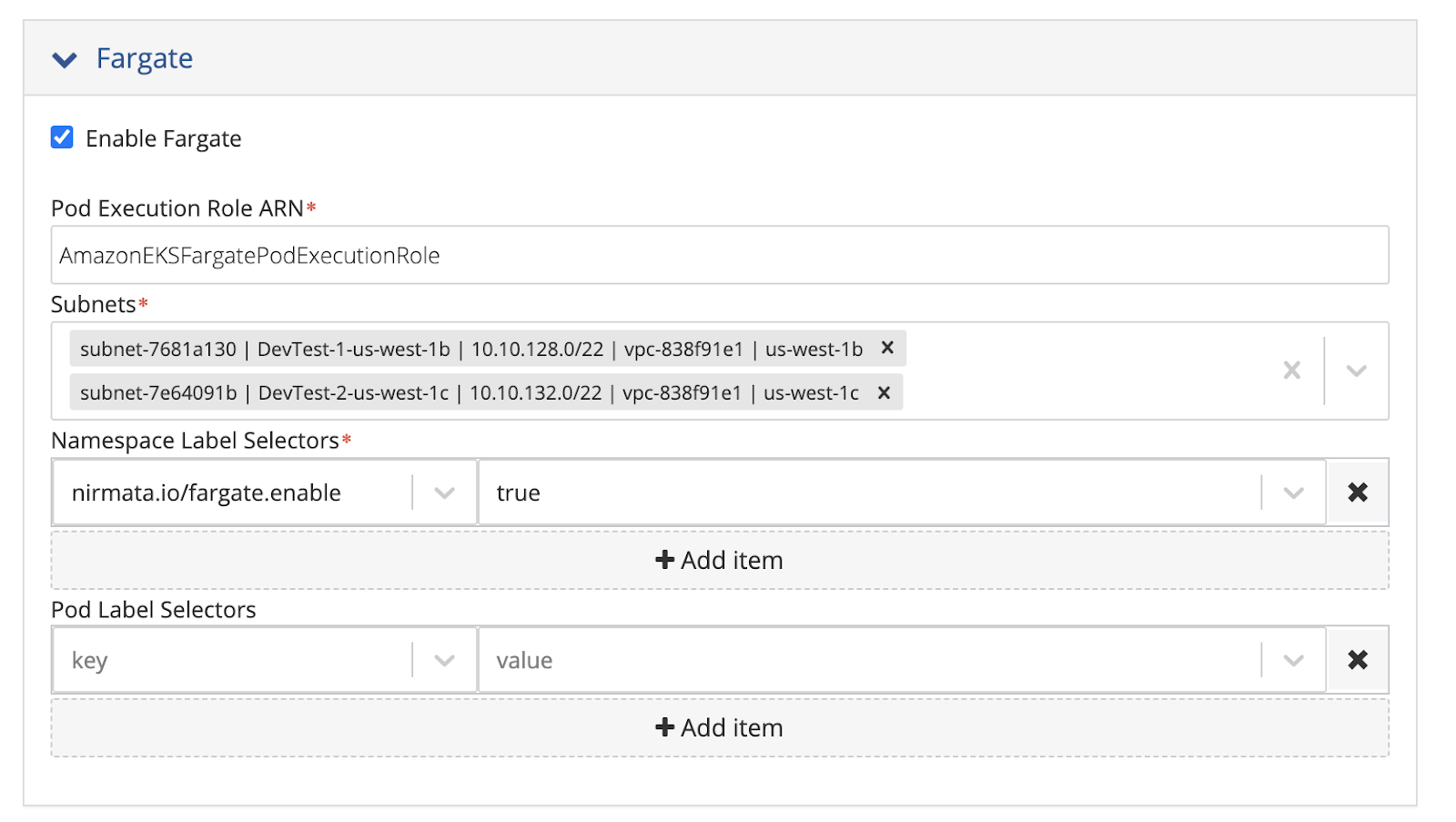The width and height of the screenshot is (1456, 822).
Task: Click the 'true' namespace label value text
Action: [519, 492]
